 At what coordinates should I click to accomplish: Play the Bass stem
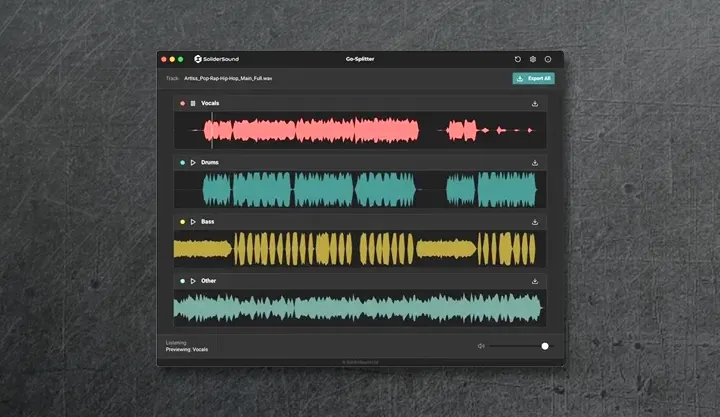pos(193,221)
